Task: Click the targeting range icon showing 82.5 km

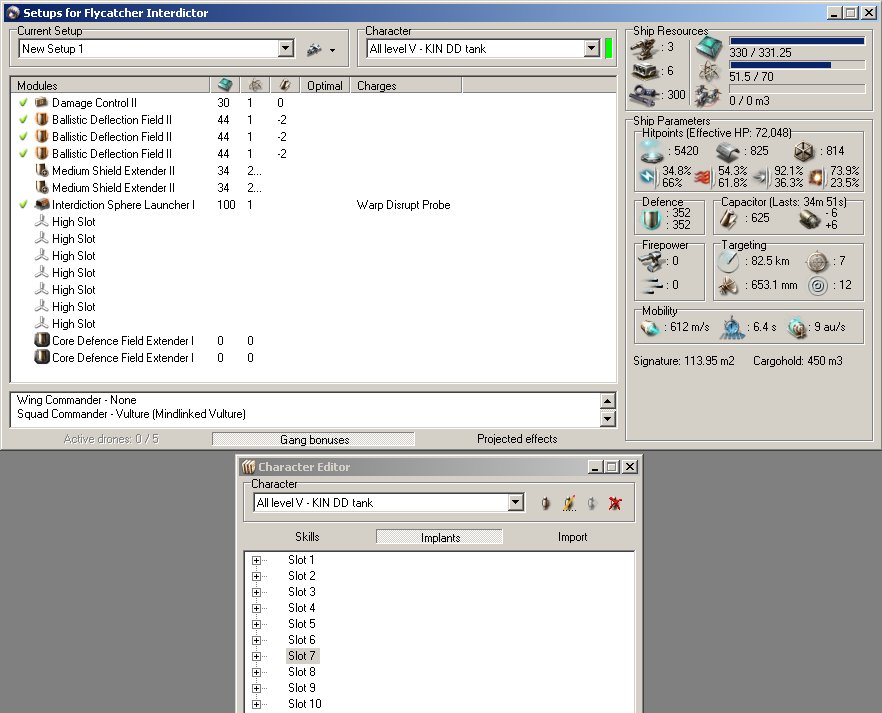Action: click(x=728, y=261)
